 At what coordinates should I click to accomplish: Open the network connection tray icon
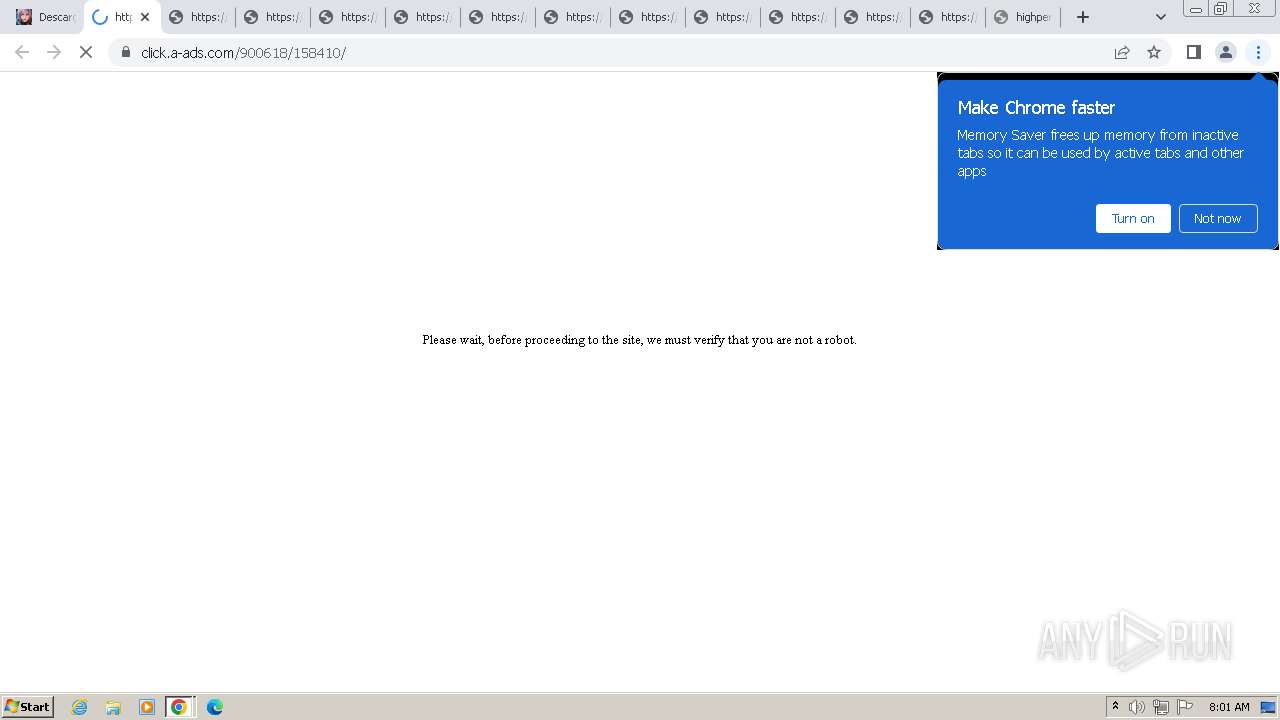(1161, 707)
